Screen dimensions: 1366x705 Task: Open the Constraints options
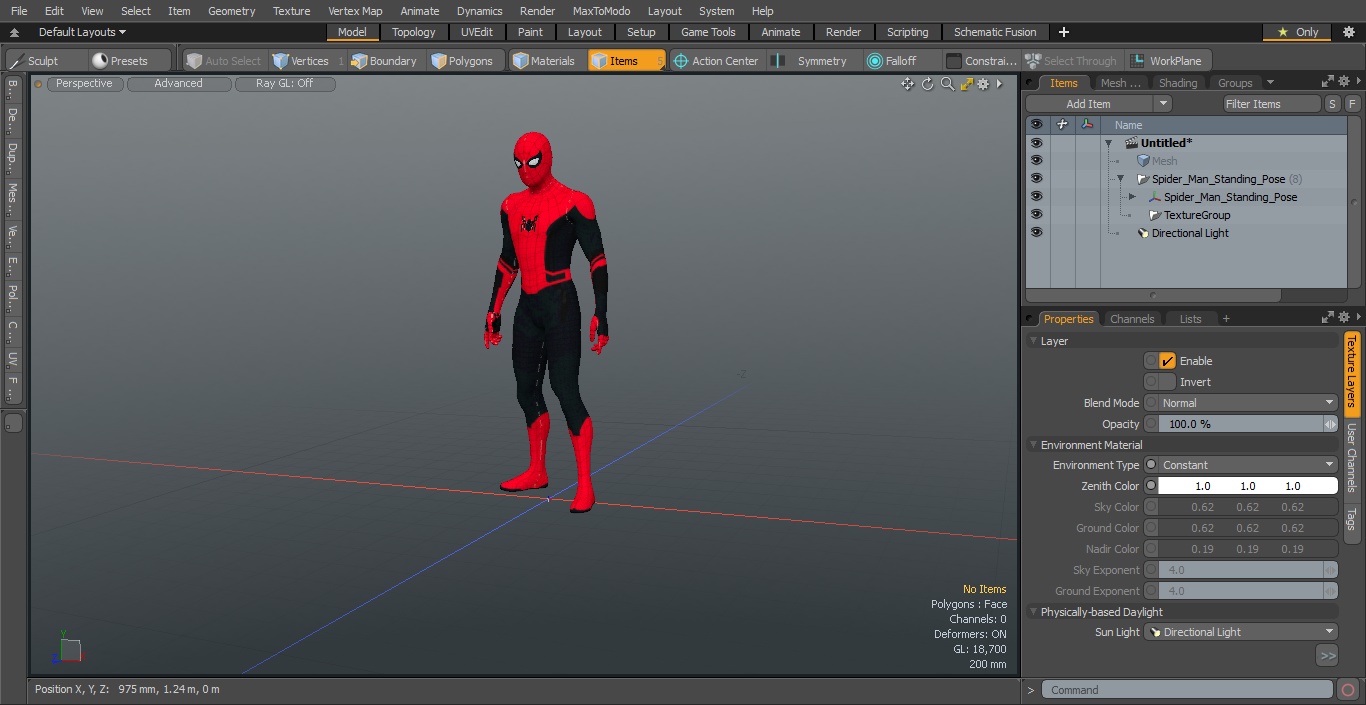[x=982, y=61]
